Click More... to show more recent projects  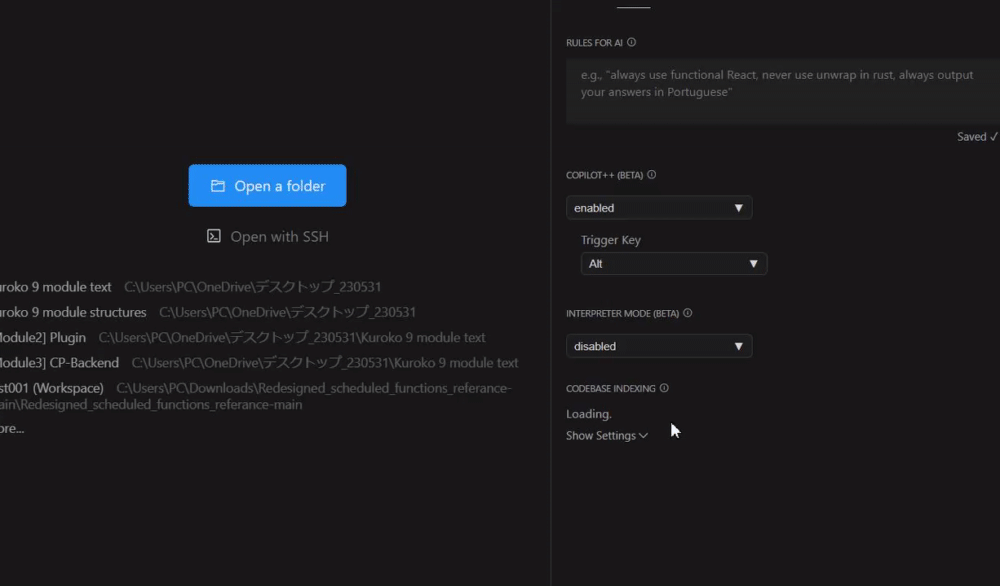tap(12, 429)
